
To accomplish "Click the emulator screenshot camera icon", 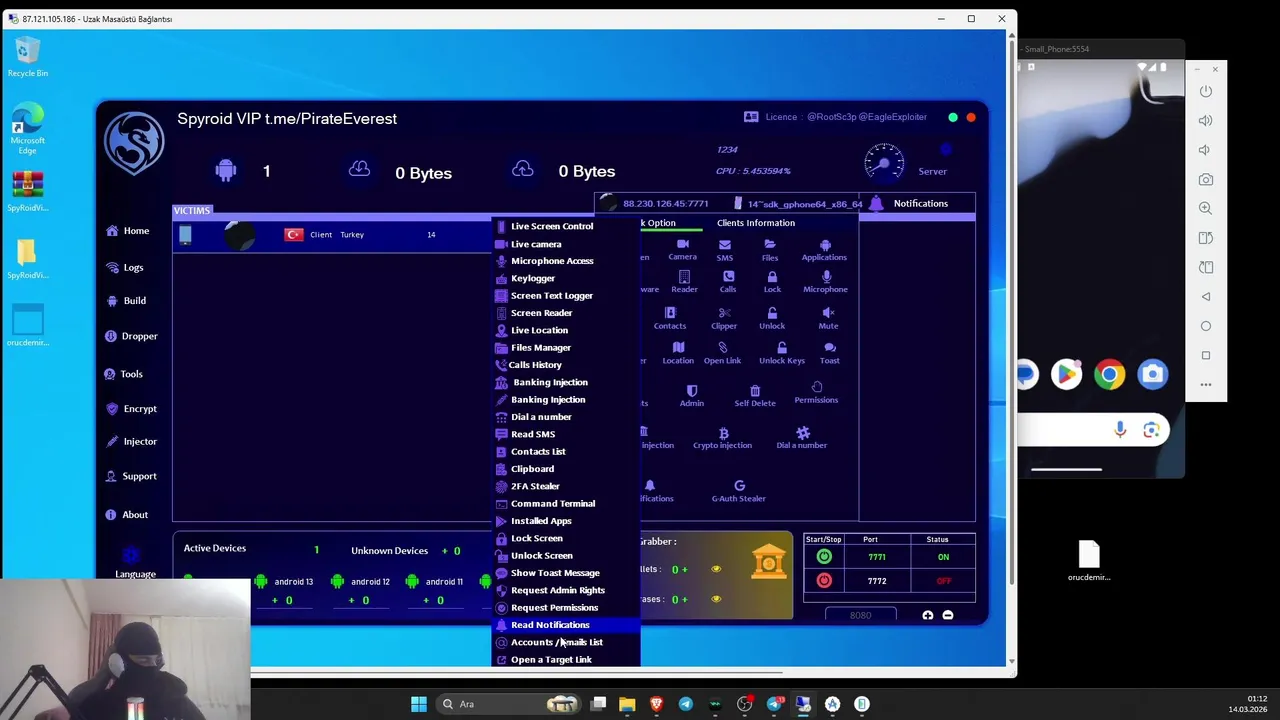I will (x=1206, y=179).
